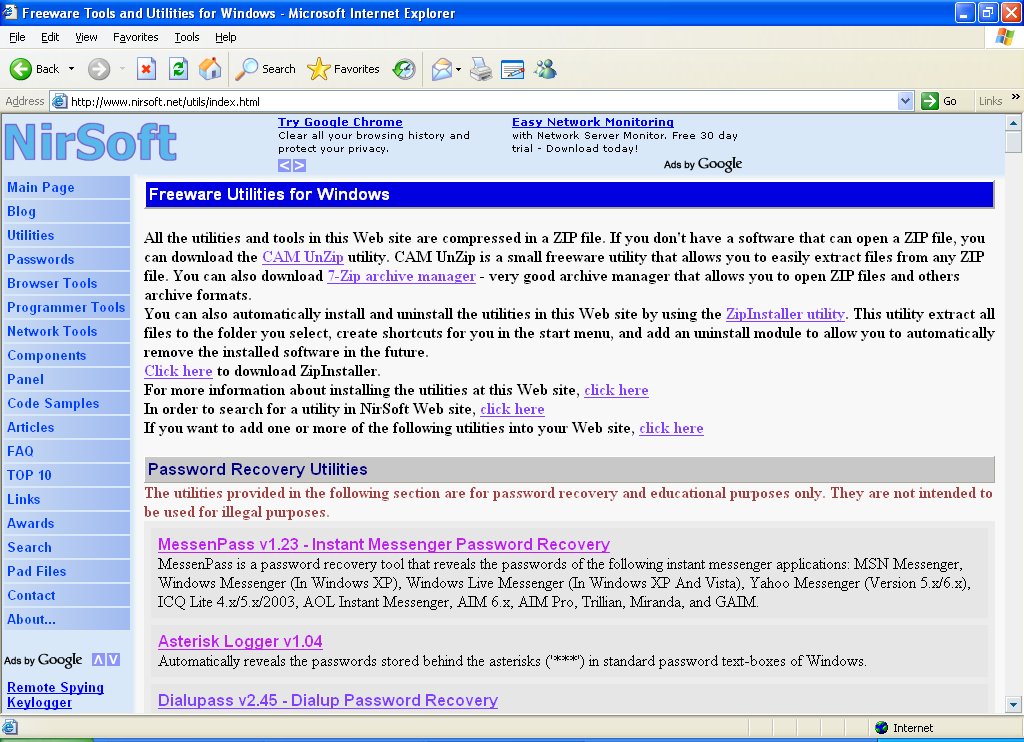The image size is (1024, 742).
Task: Open Dialupass v2.45 Dialup Password Recovery link
Action: click(x=328, y=700)
